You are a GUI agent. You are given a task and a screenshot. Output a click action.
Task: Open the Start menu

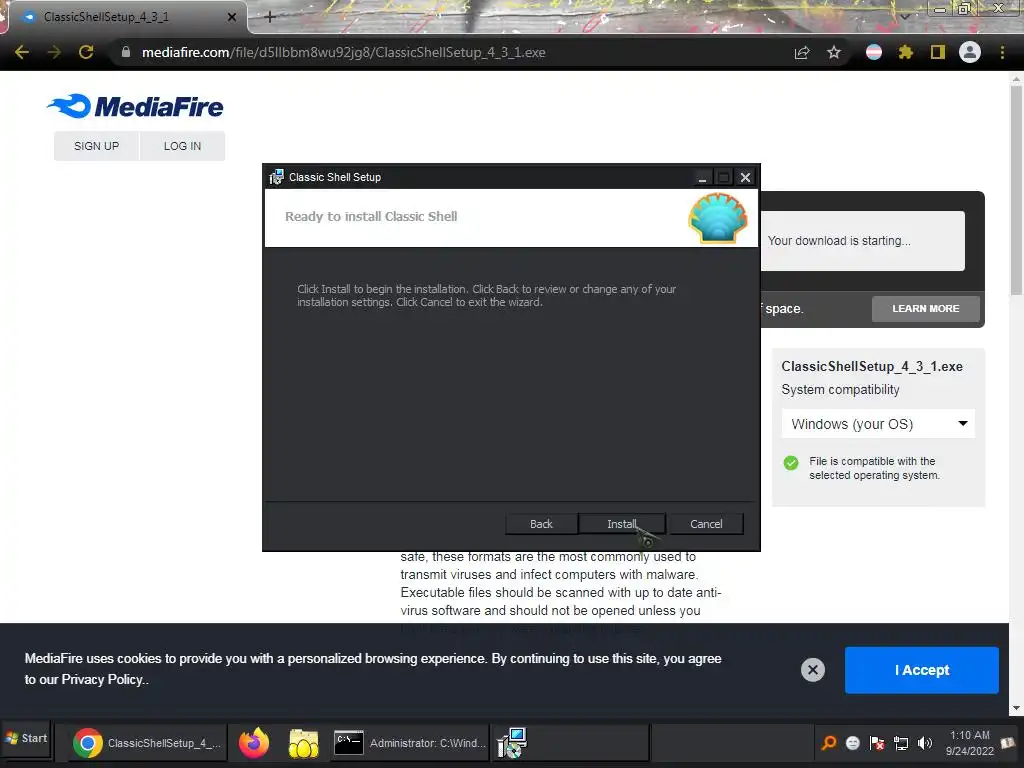[x=26, y=739]
